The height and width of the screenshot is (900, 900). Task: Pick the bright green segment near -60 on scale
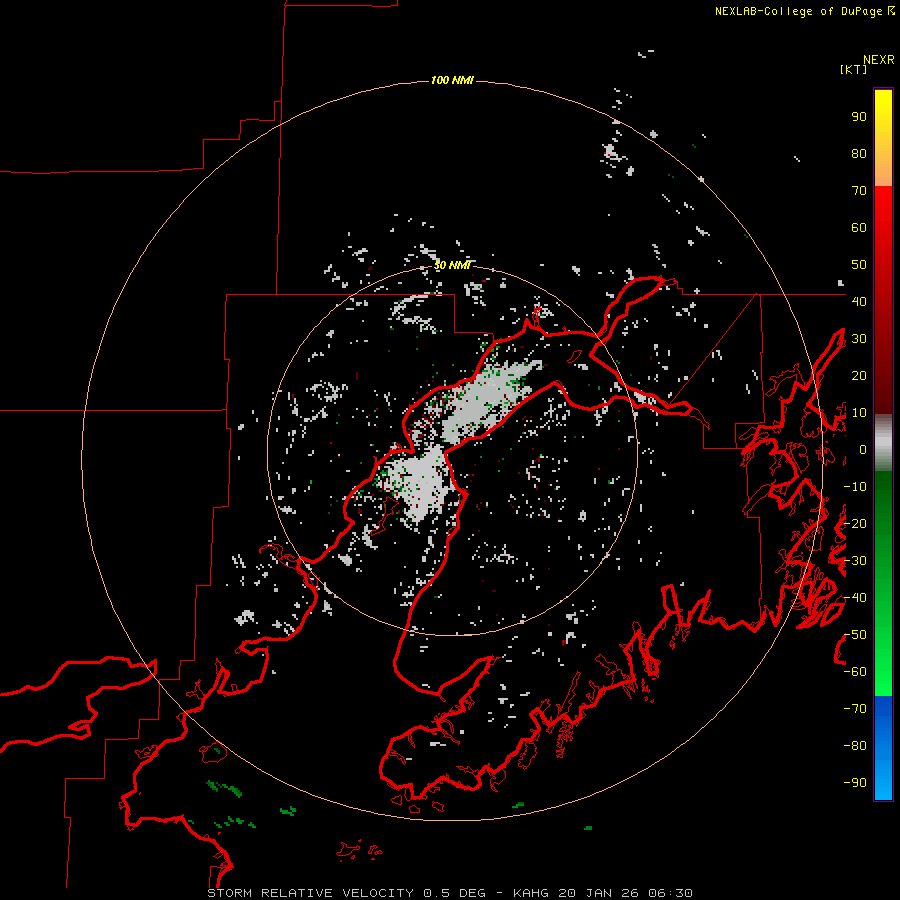click(x=883, y=672)
